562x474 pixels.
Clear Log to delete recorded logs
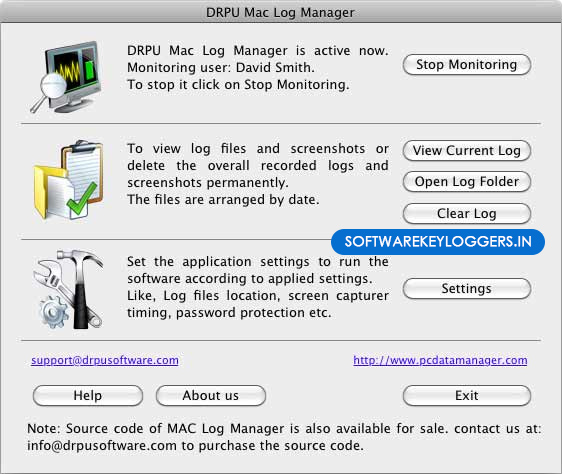coord(467,214)
